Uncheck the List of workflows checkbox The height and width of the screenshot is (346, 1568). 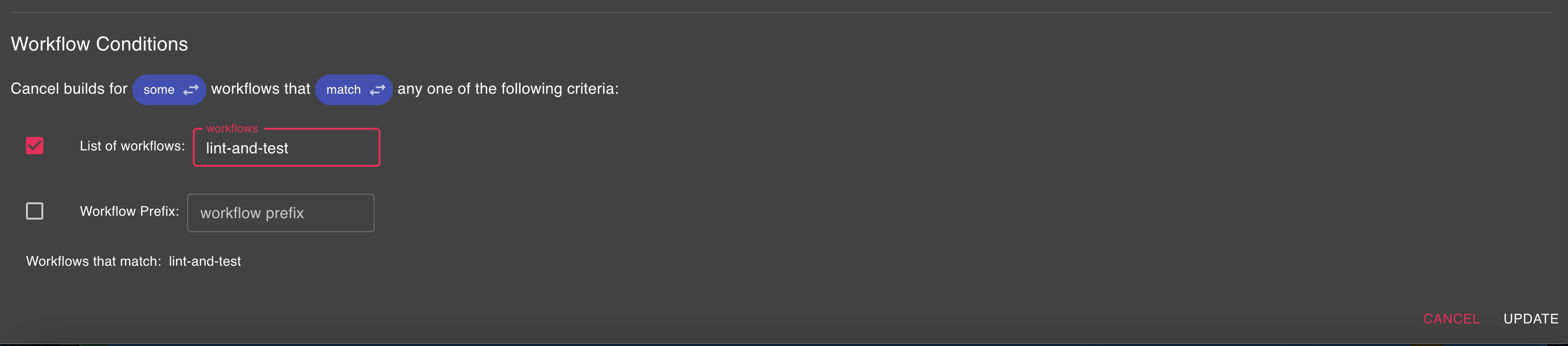pos(35,146)
